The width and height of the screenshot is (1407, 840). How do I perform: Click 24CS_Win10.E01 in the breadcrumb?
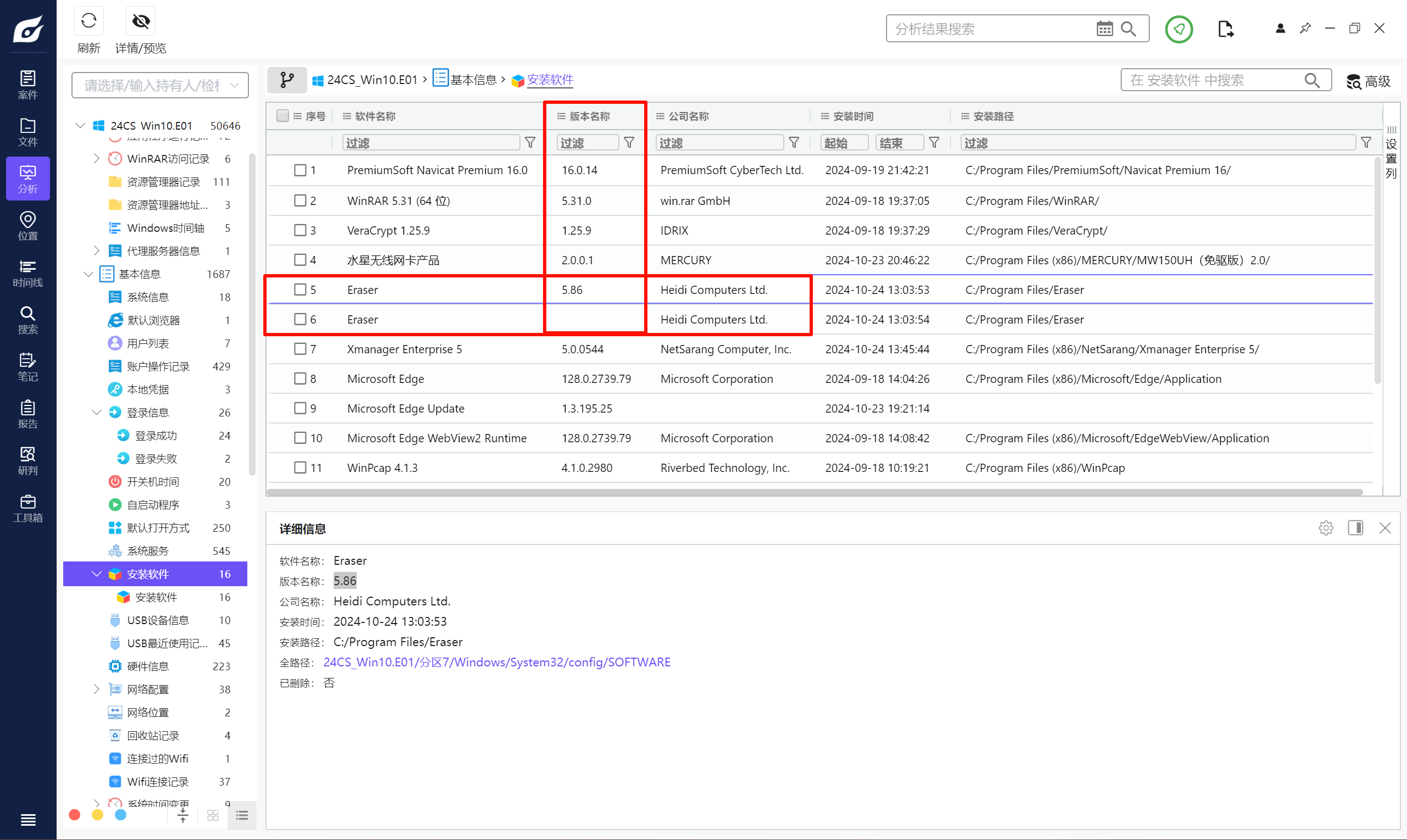coord(372,80)
